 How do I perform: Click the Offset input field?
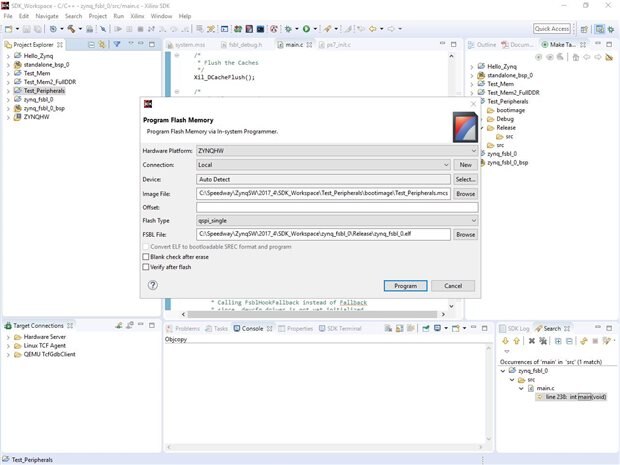tap(337, 207)
